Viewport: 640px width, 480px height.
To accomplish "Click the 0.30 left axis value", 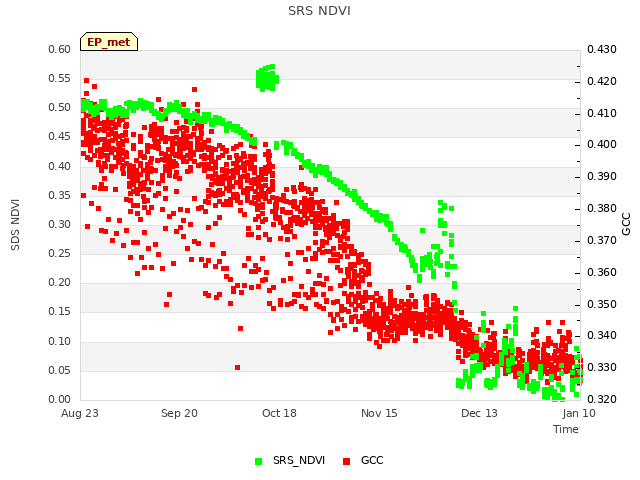I will click(60, 224).
